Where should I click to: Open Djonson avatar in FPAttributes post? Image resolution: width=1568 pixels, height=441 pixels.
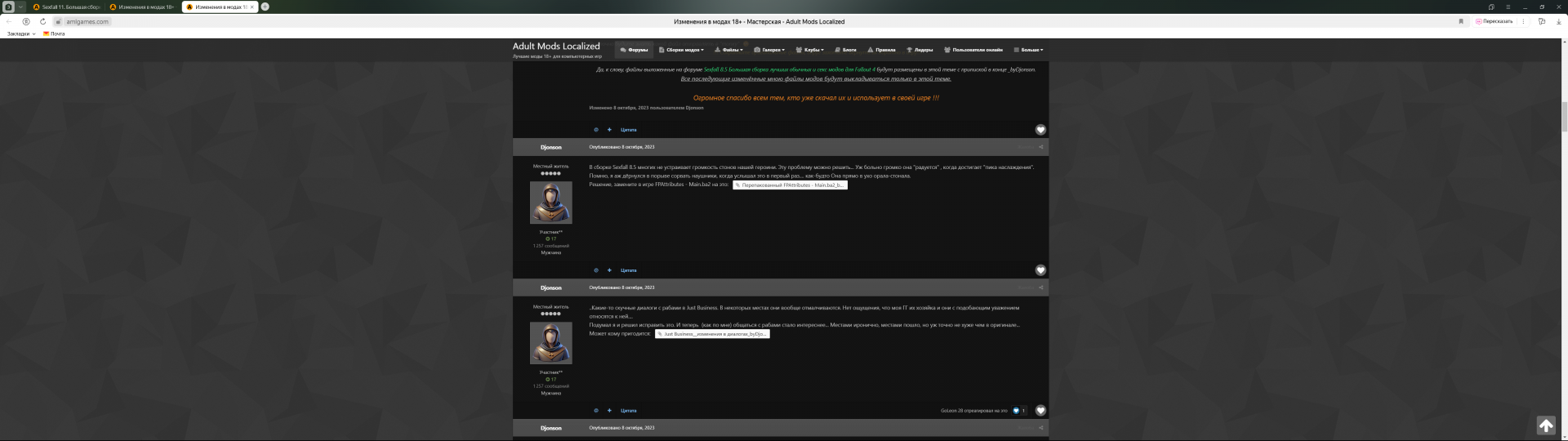pos(550,203)
